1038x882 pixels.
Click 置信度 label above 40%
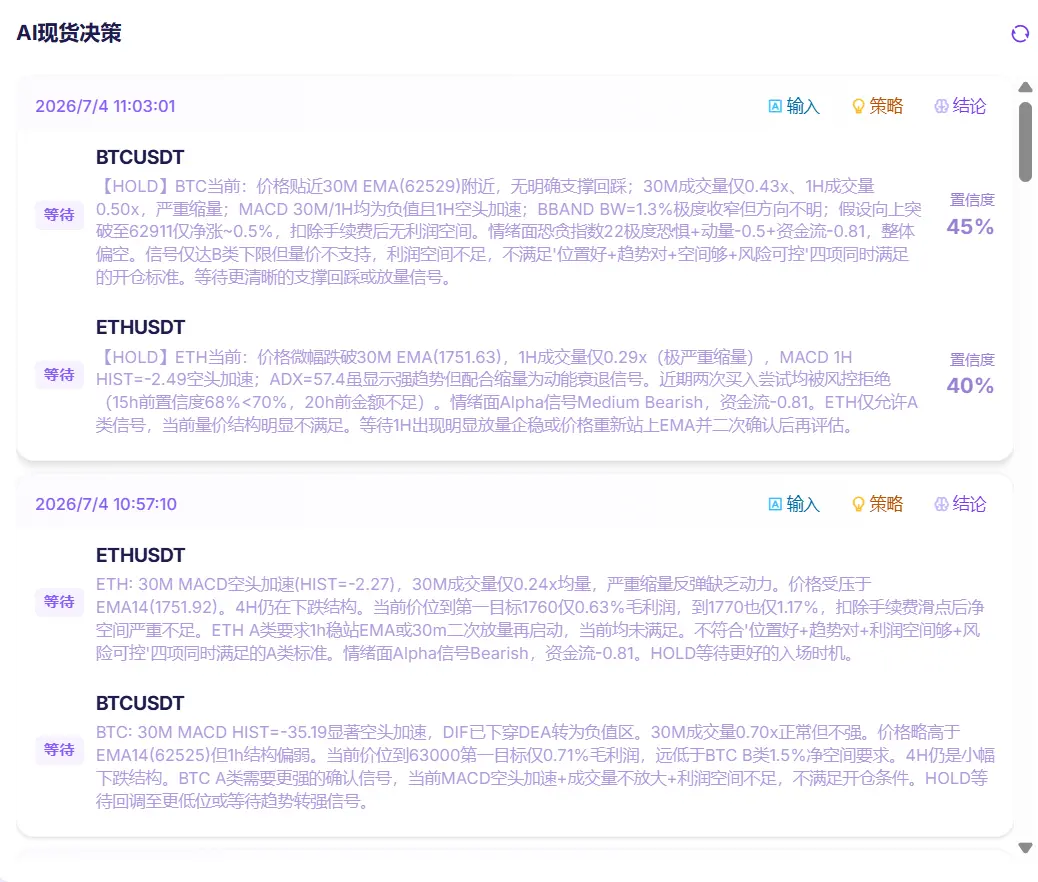[972, 360]
